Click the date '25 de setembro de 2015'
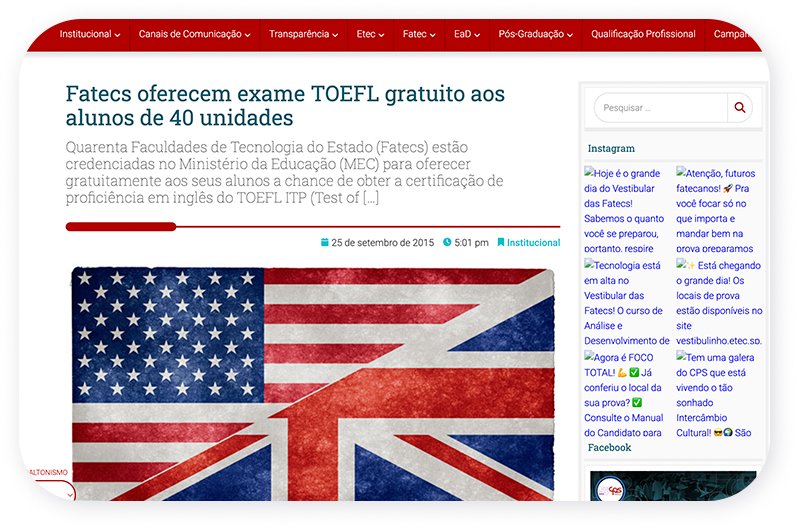 (383, 242)
